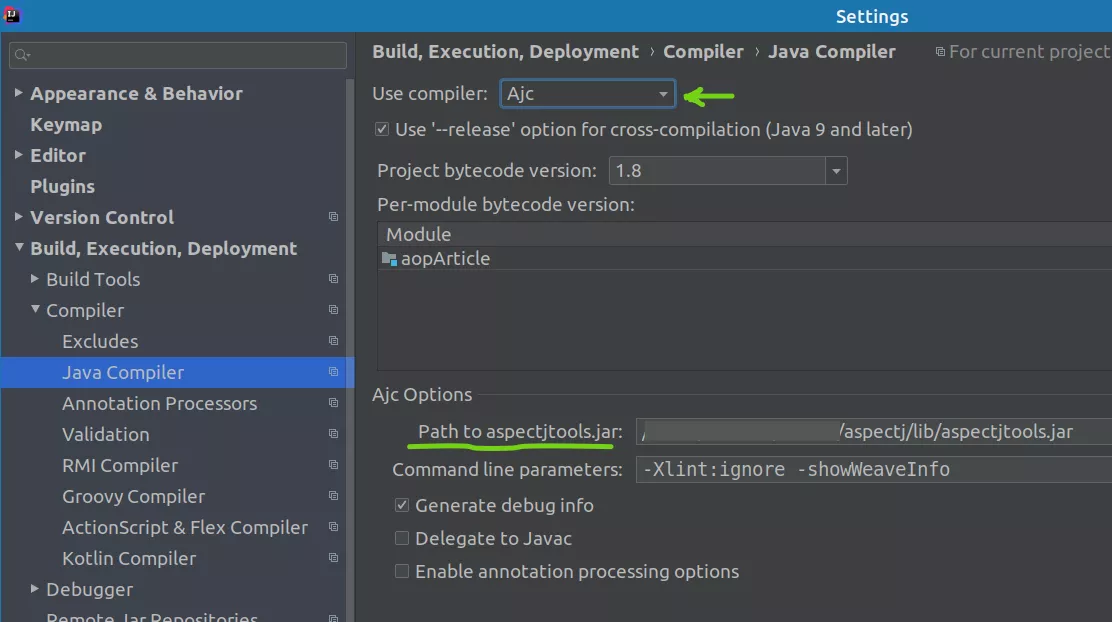Click project-level icon beside Annotation Processors
The width and height of the screenshot is (1112, 622).
(x=334, y=404)
